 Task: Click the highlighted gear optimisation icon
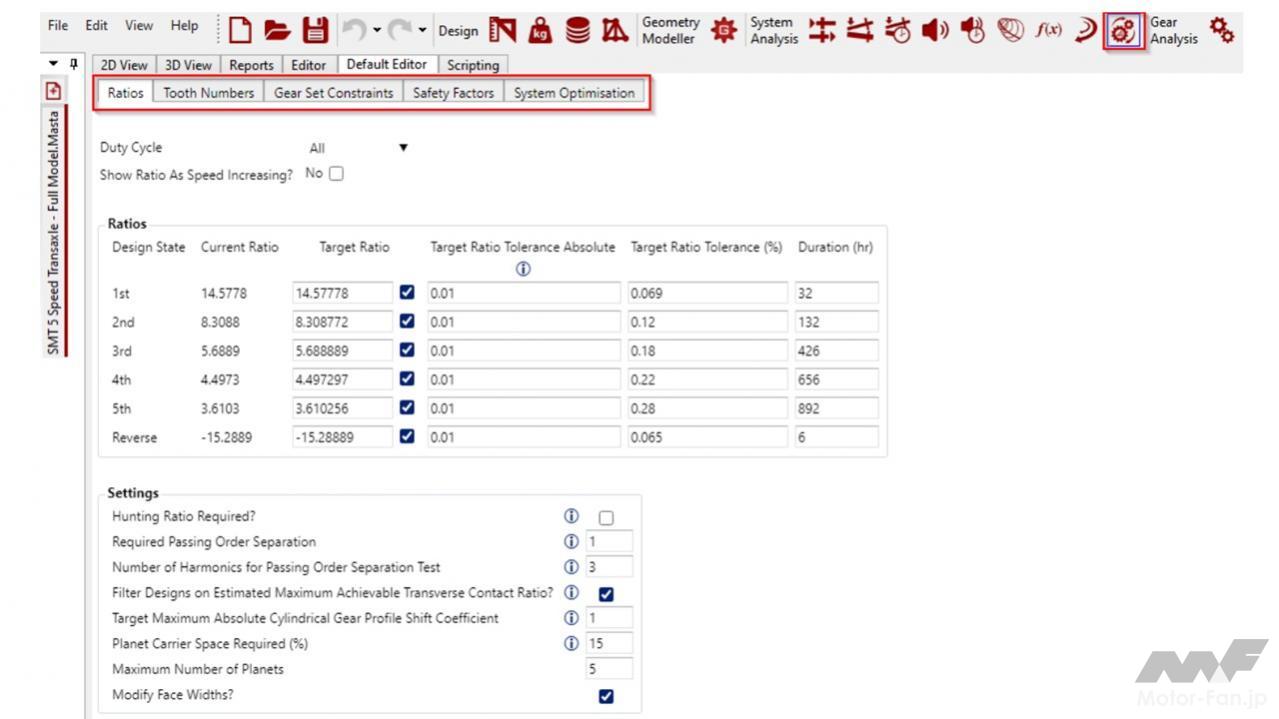click(1124, 31)
